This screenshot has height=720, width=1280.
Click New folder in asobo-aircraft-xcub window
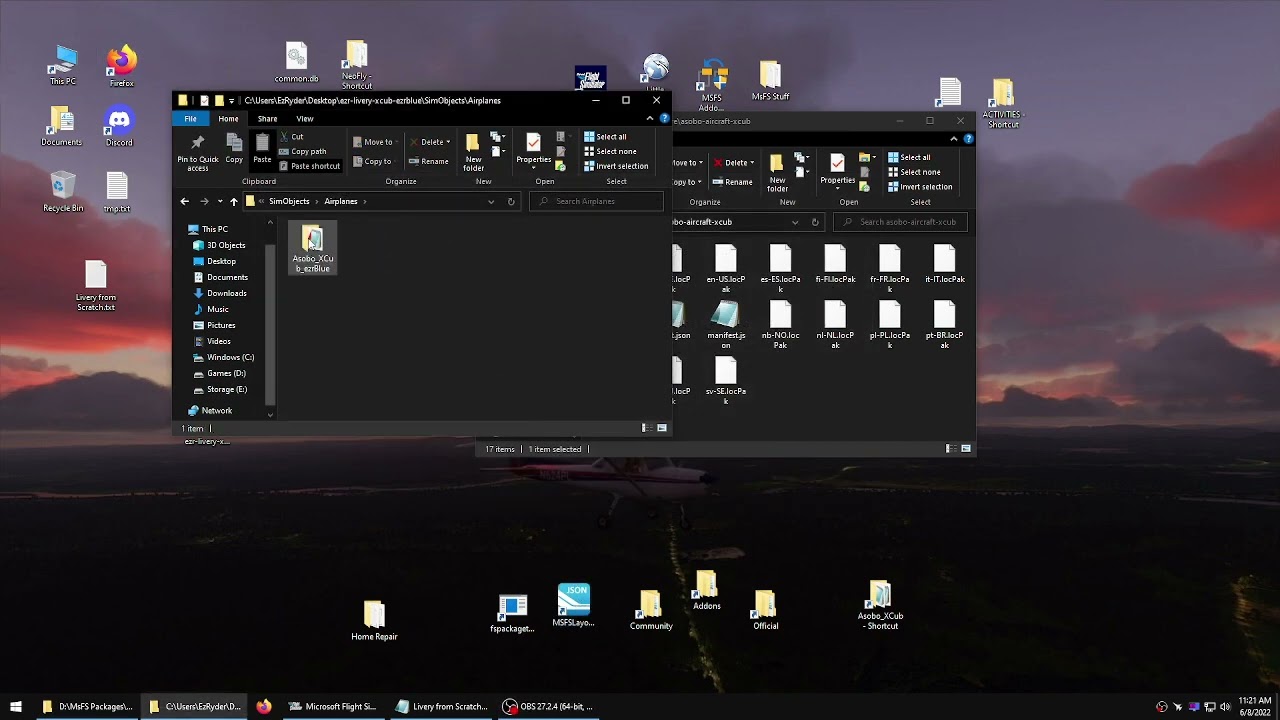coord(777,172)
